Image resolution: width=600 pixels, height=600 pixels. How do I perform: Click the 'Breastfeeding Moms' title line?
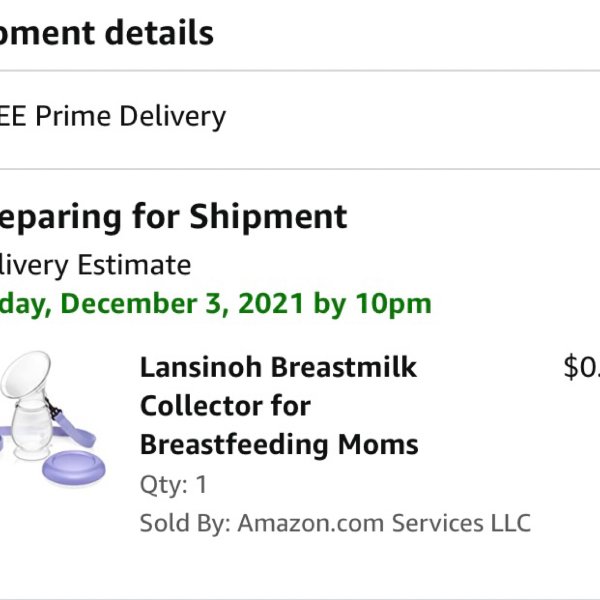(279, 444)
